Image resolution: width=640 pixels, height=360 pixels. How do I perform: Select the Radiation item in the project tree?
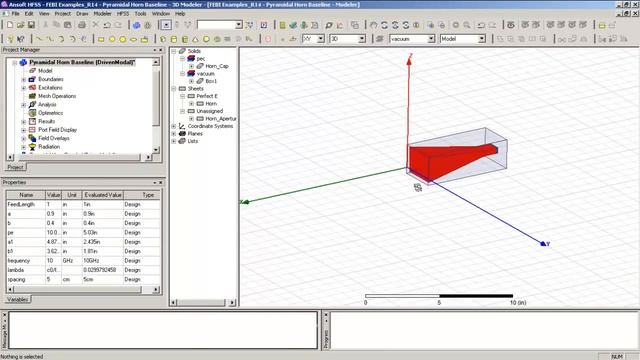coord(49,147)
